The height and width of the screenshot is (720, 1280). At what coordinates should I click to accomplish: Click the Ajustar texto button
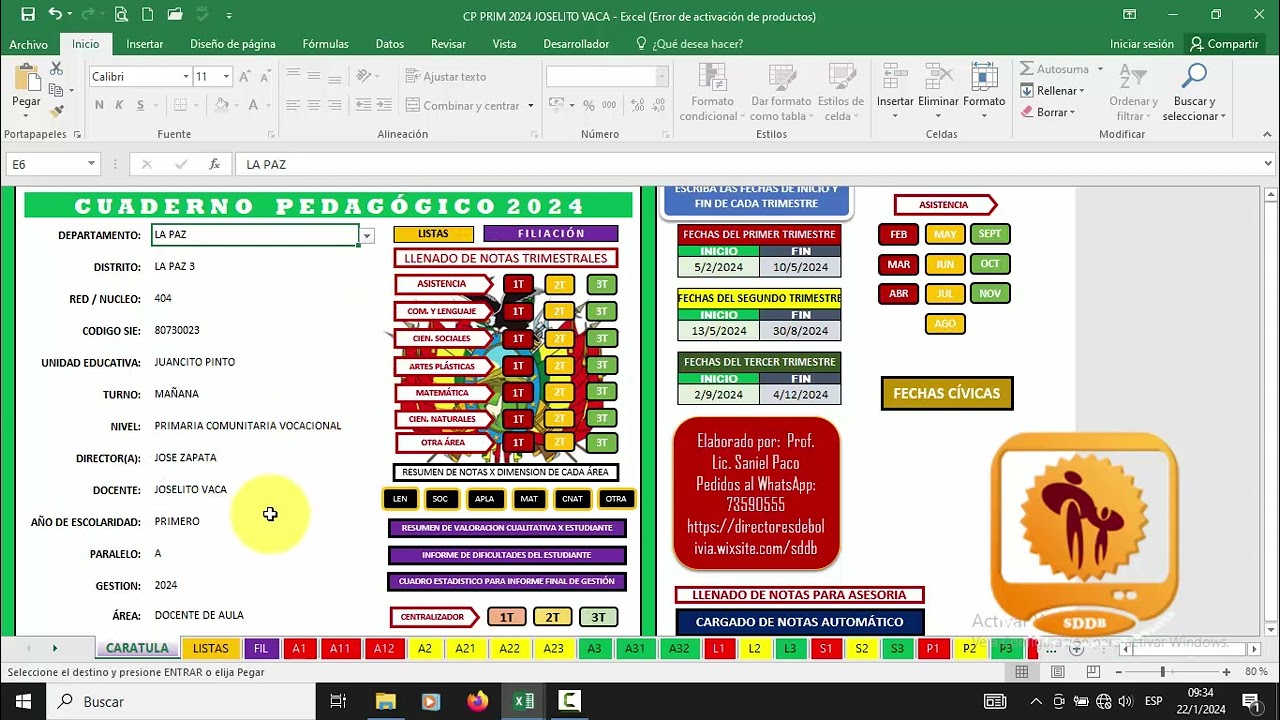click(446, 77)
